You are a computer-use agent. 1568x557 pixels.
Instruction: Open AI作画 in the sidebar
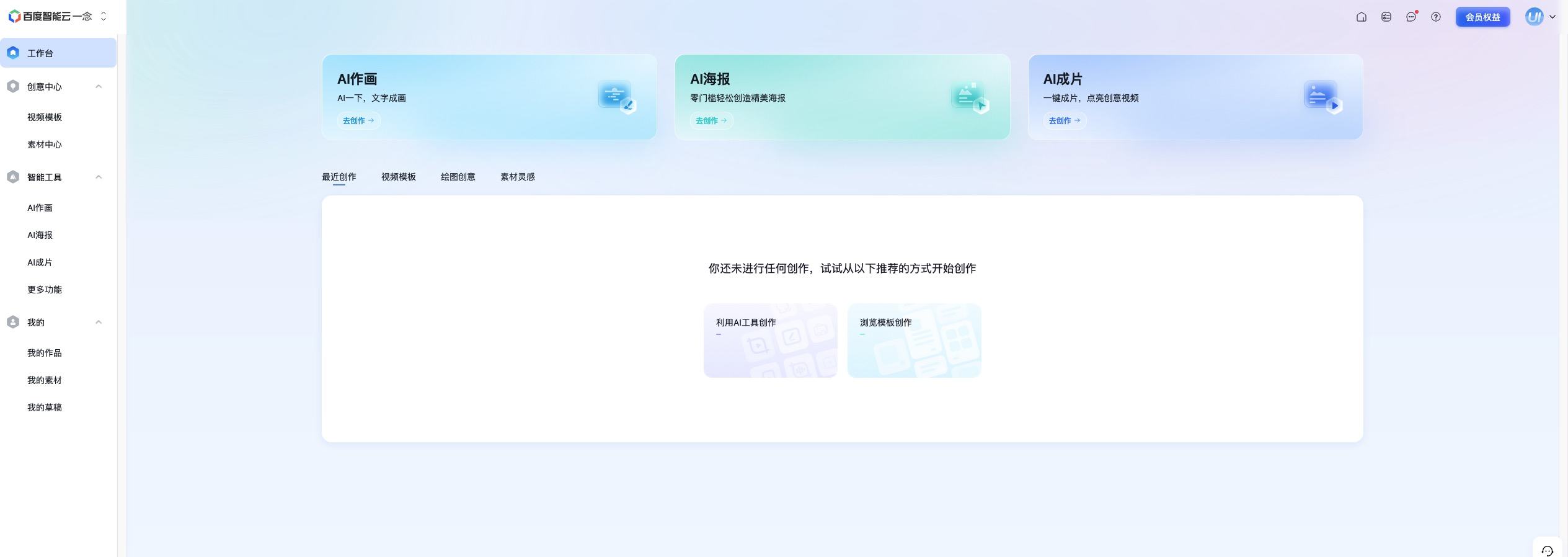(40, 208)
